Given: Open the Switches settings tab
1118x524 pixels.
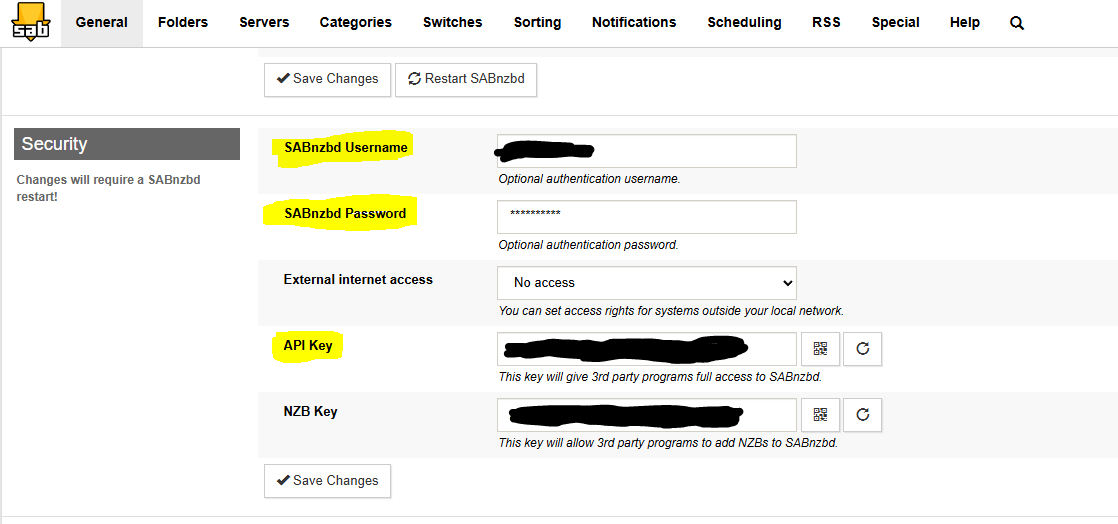Looking at the screenshot, I should (x=452, y=22).
